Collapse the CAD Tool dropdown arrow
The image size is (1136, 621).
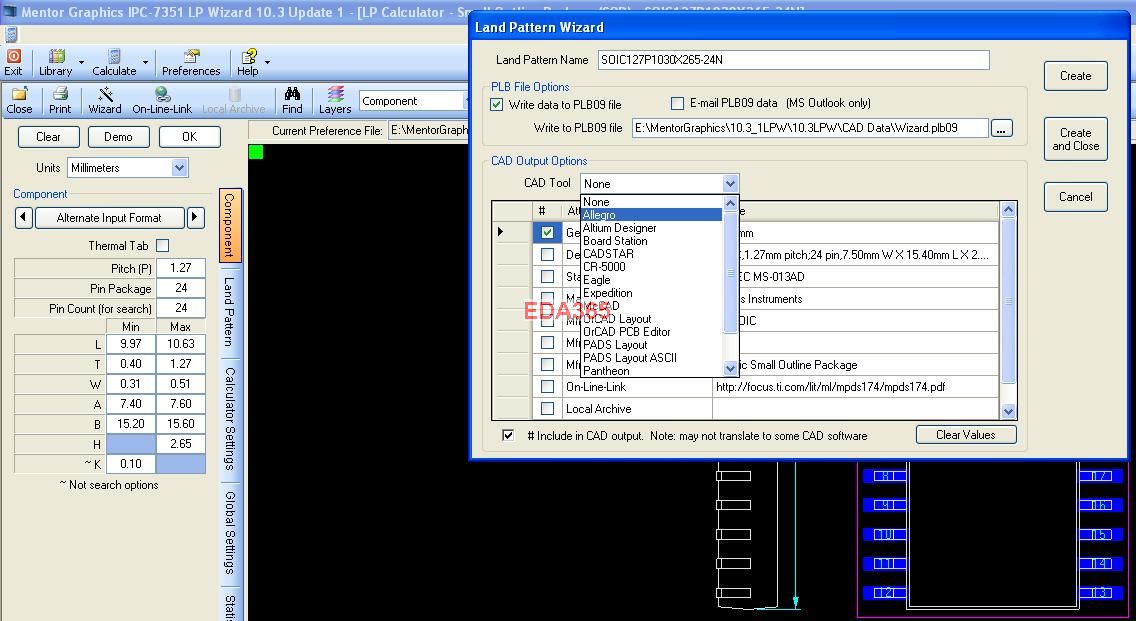(730, 183)
